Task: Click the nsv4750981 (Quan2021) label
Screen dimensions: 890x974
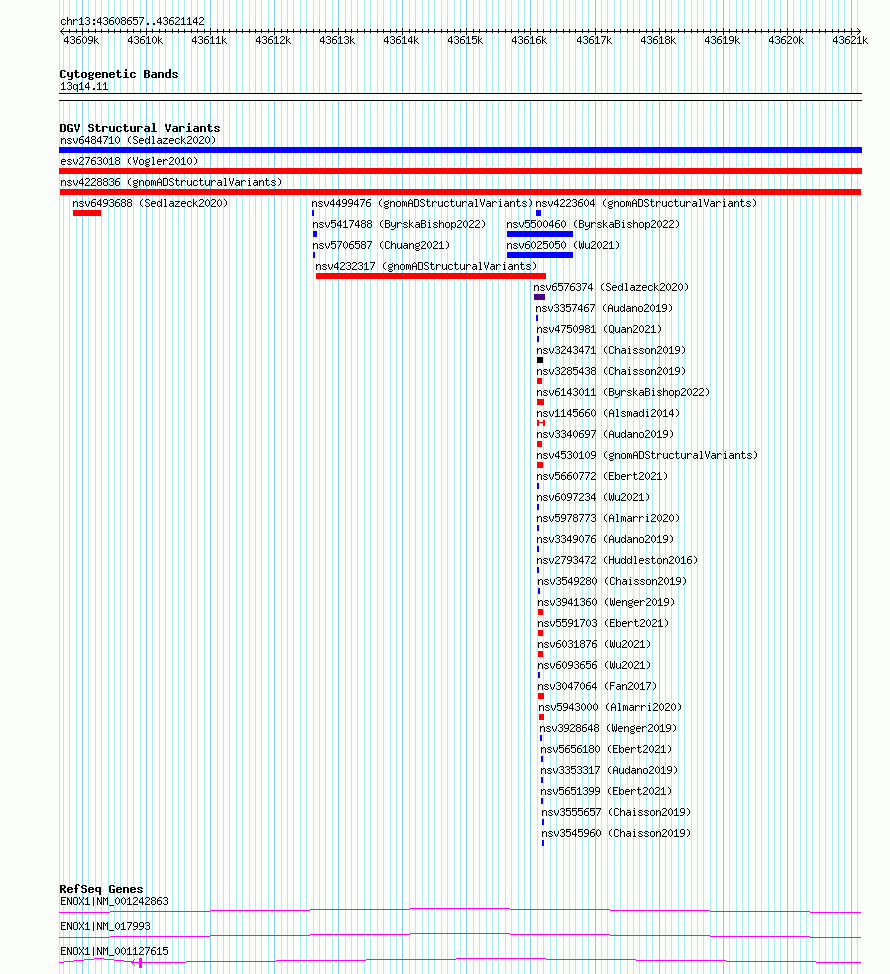Action: (599, 329)
